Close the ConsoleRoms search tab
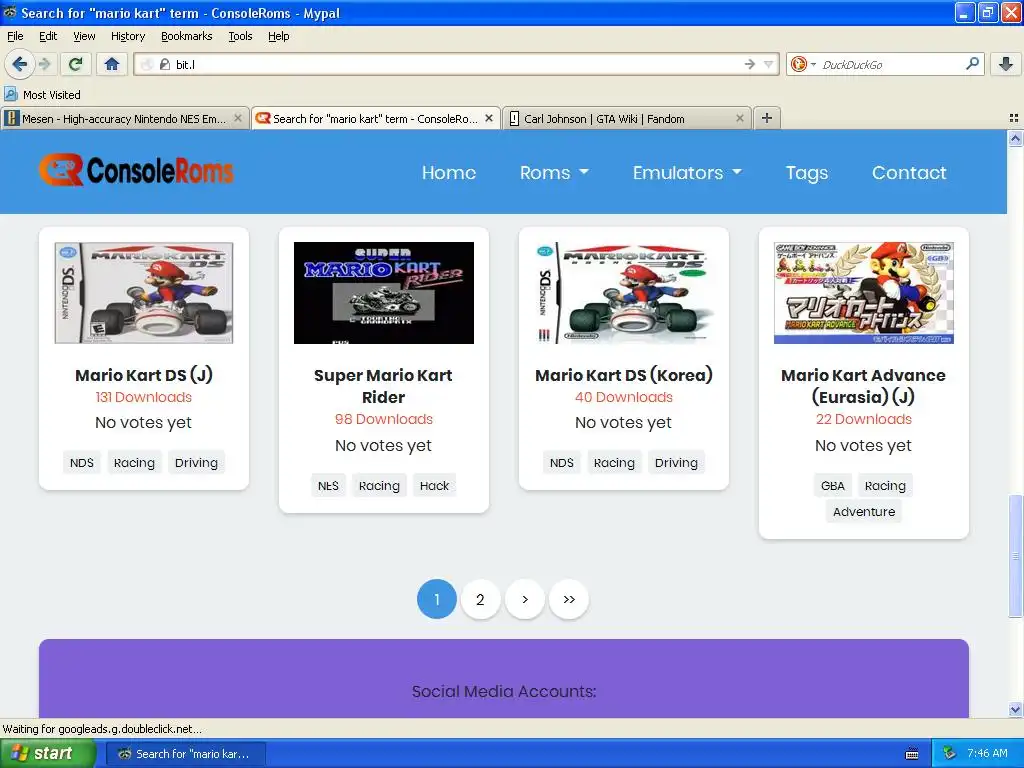 (488, 118)
